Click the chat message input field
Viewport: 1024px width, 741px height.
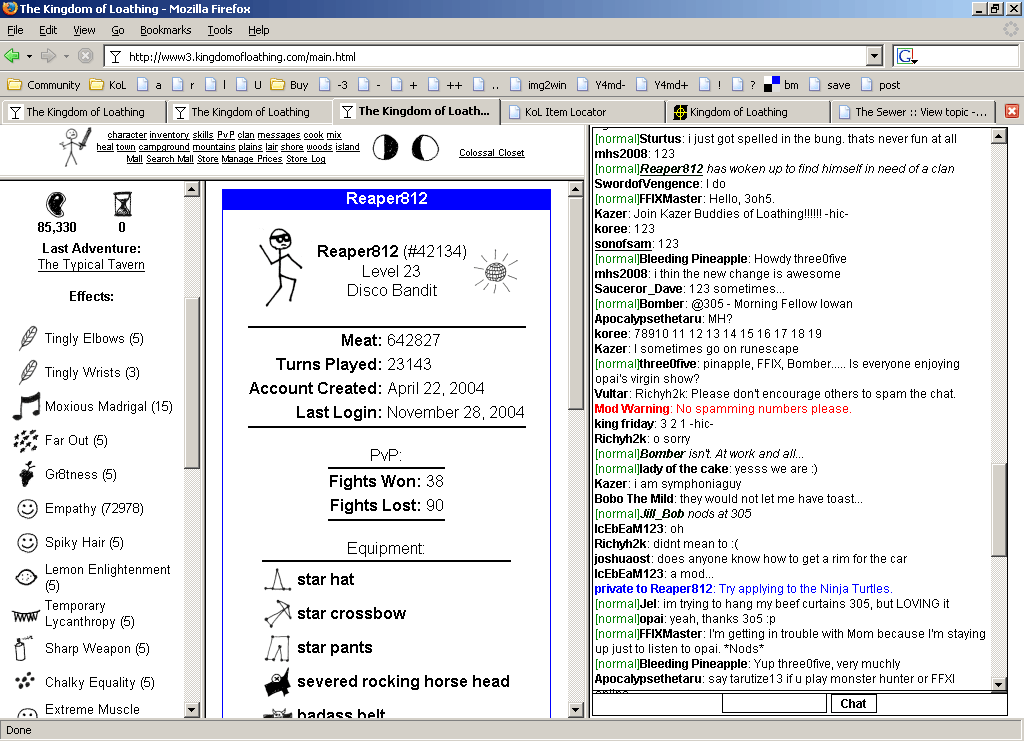click(x=775, y=703)
